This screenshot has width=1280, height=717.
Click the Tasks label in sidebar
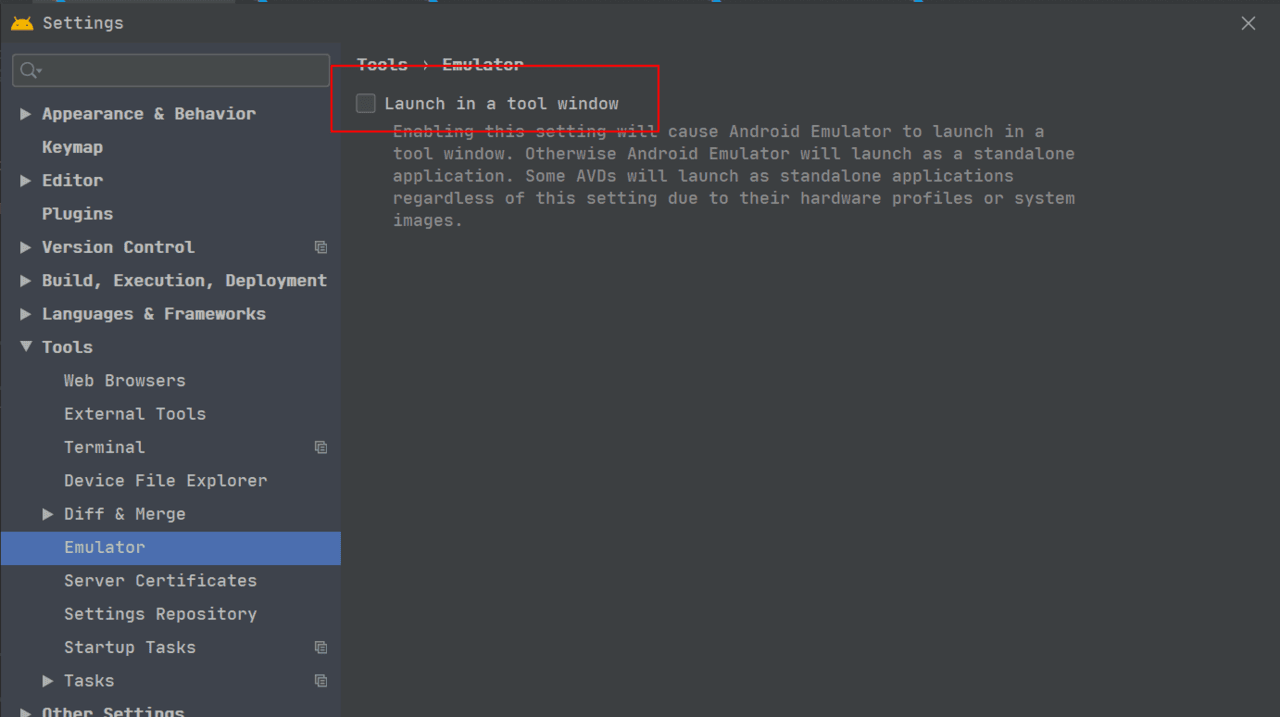(89, 681)
